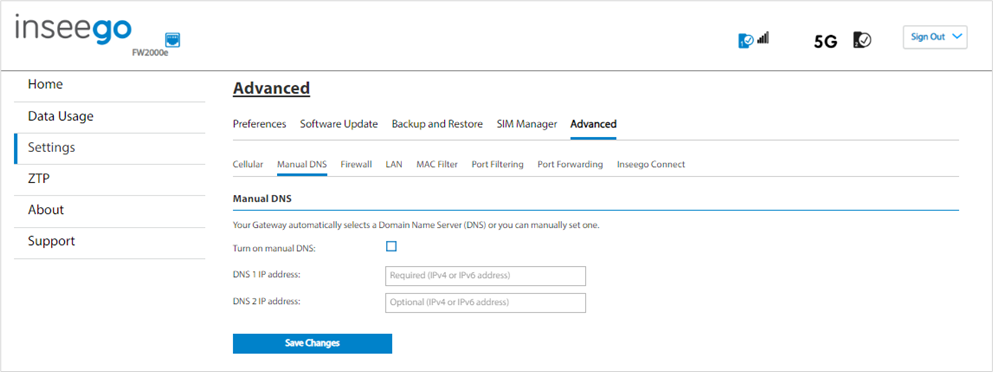Click the Save Changes button
Image resolution: width=993 pixels, height=372 pixels.
pyautogui.click(x=312, y=343)
